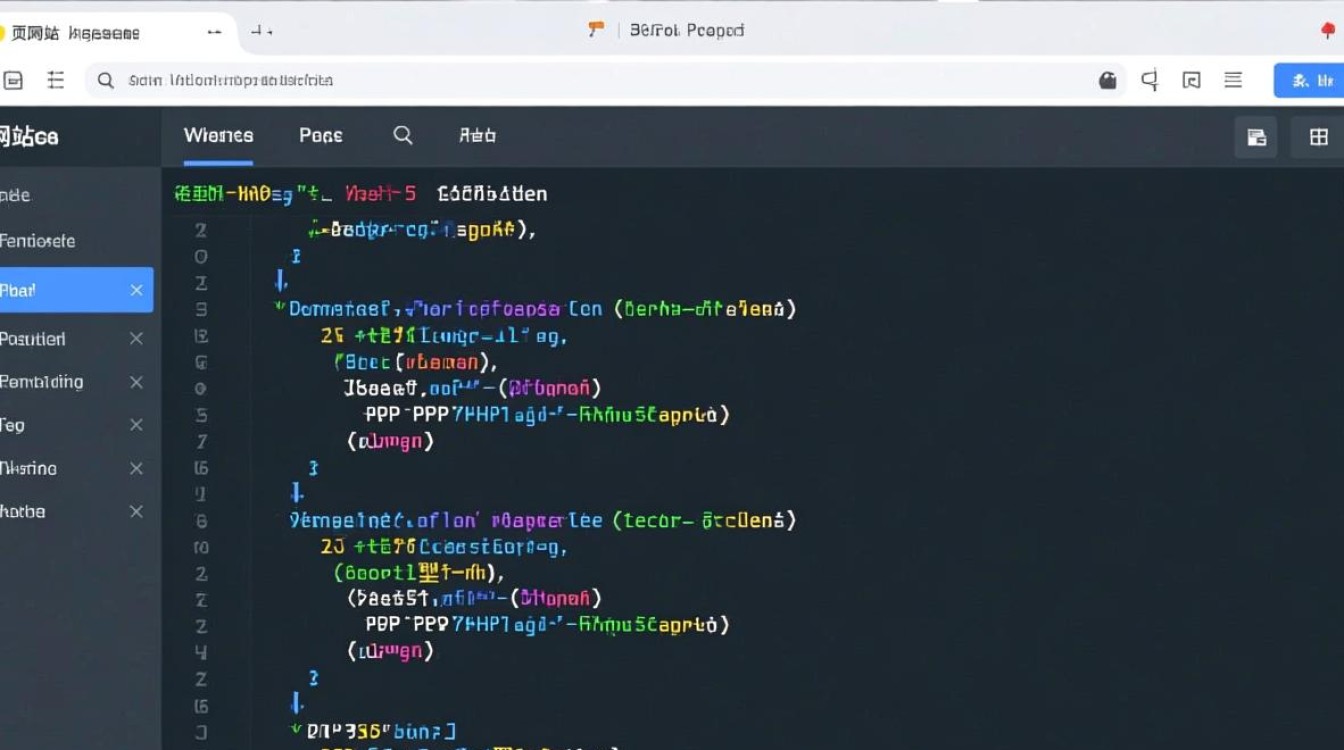Screen dimensions: 1344x750
Task: Click the red pin icon at top right
Action: click(x=1328, y=31)
